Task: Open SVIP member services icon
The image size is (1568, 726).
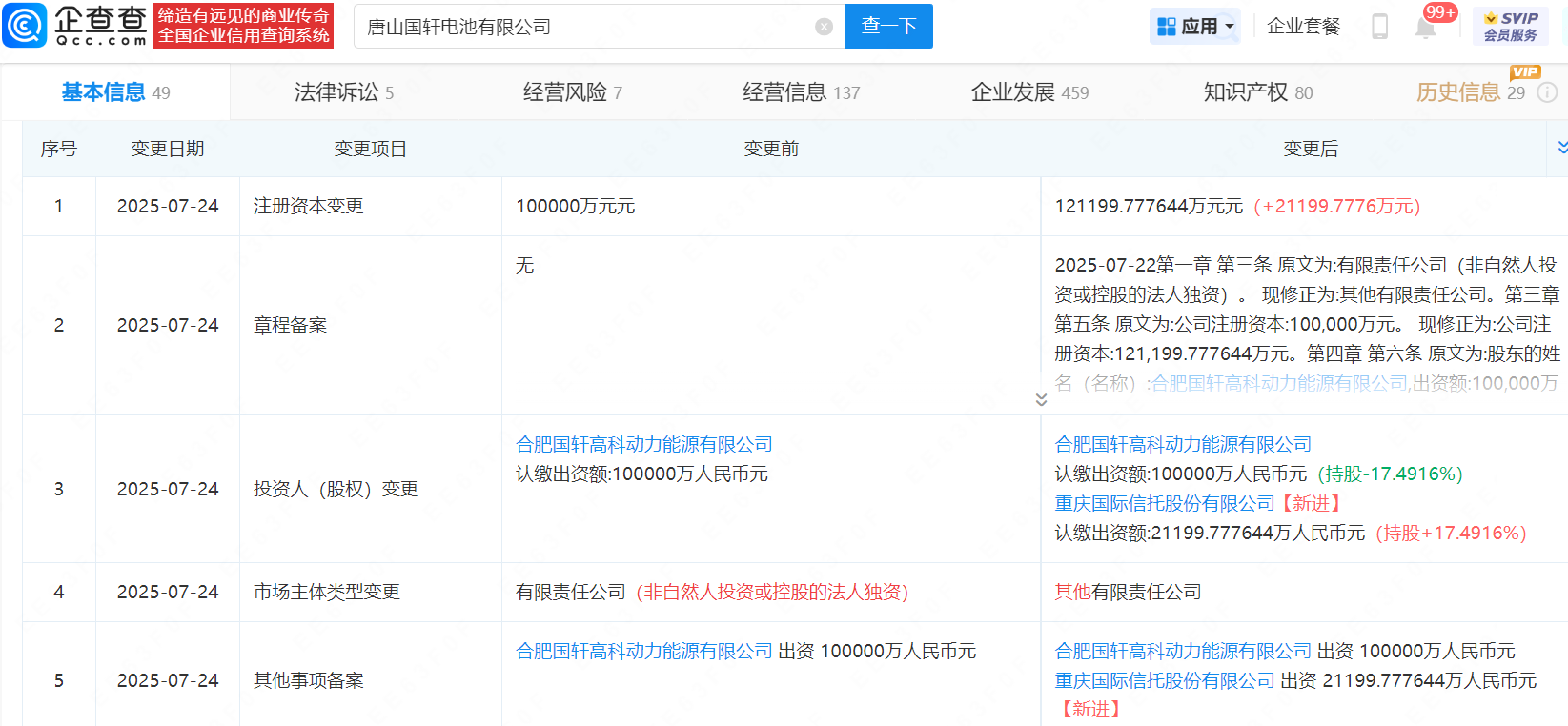Action: (1511, 27)
